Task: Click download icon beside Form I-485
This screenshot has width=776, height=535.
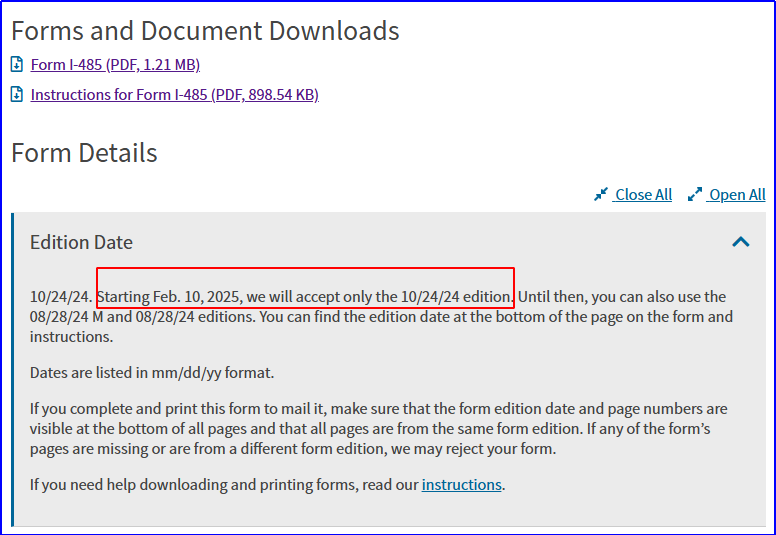Action: point(17,64)
